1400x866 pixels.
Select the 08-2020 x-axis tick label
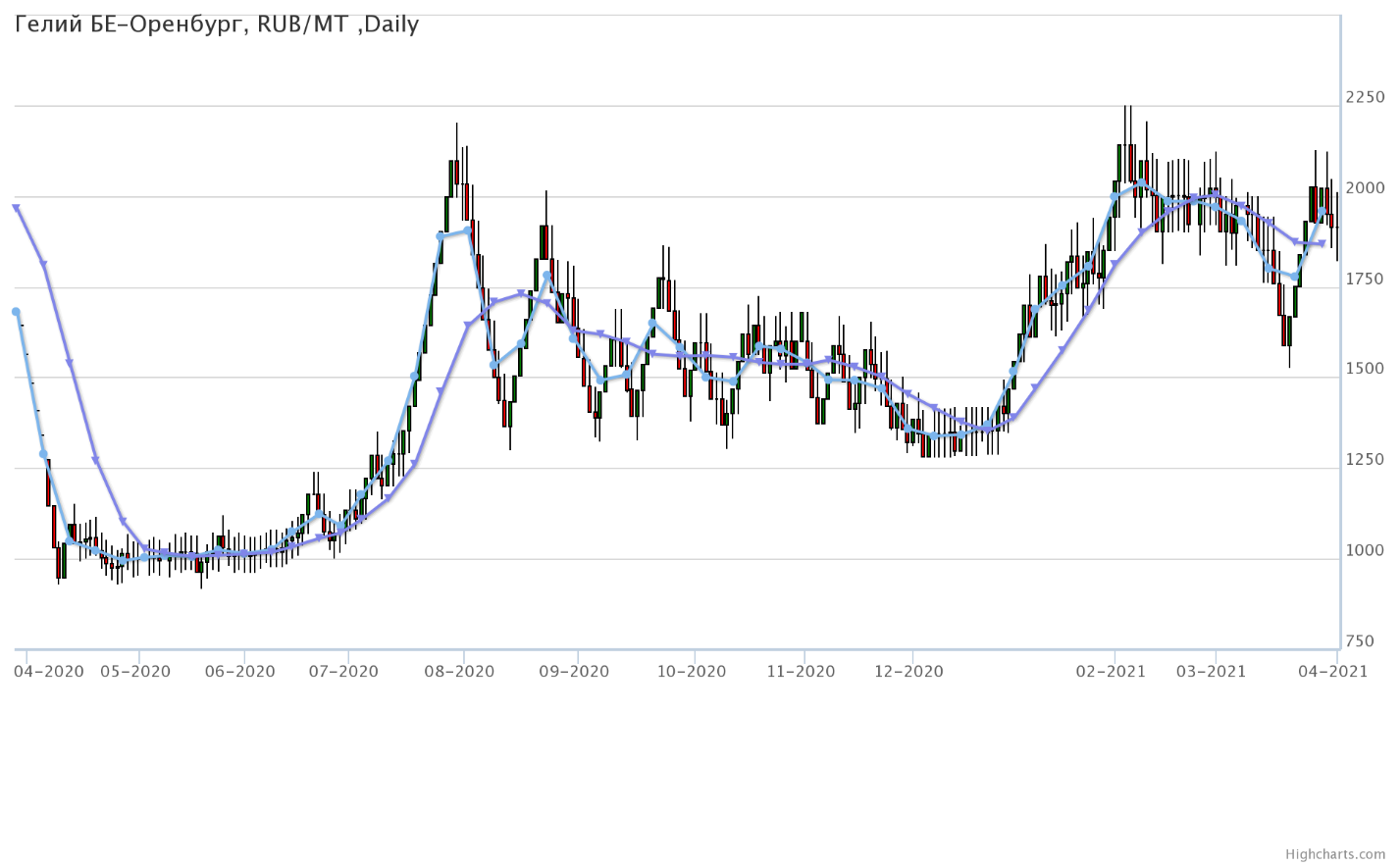point(460,672)
